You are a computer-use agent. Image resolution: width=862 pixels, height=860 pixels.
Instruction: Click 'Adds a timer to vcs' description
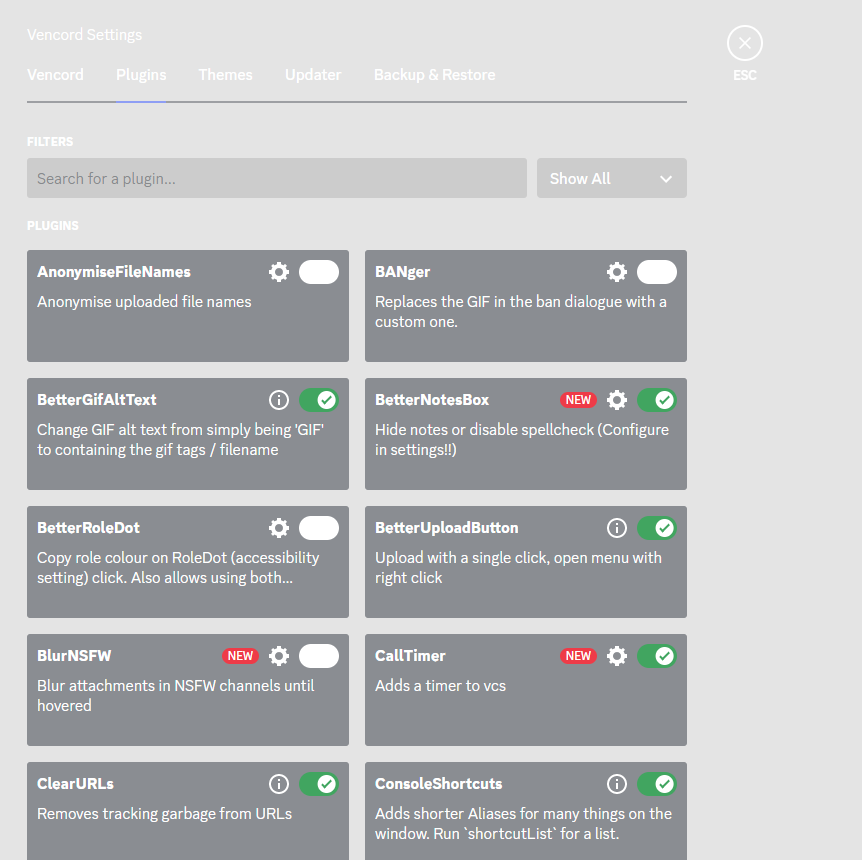pos(440,686)
